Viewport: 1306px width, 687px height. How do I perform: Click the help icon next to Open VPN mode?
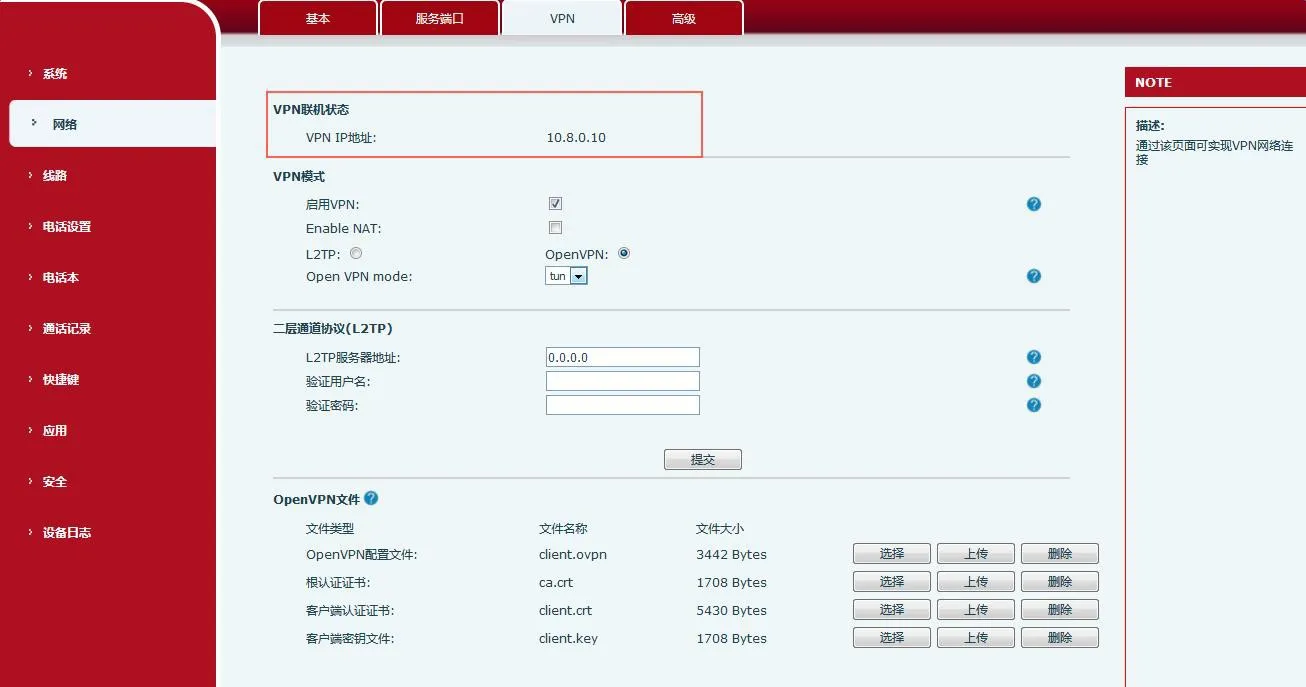coord(1033,275)
